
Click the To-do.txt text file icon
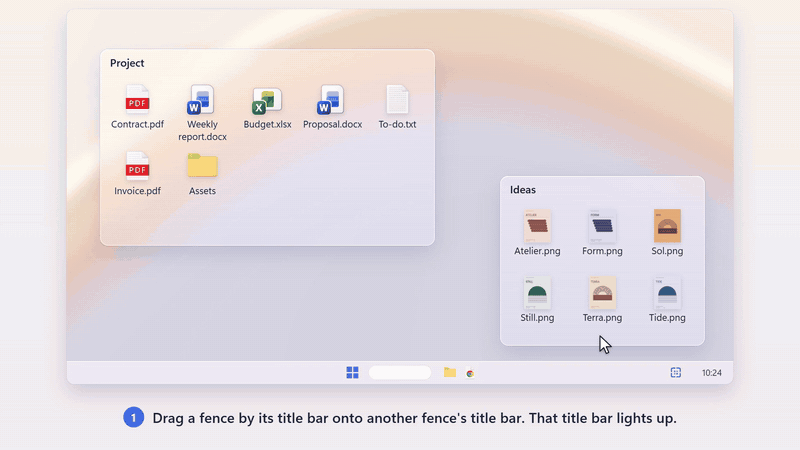[x=397, y=99]
